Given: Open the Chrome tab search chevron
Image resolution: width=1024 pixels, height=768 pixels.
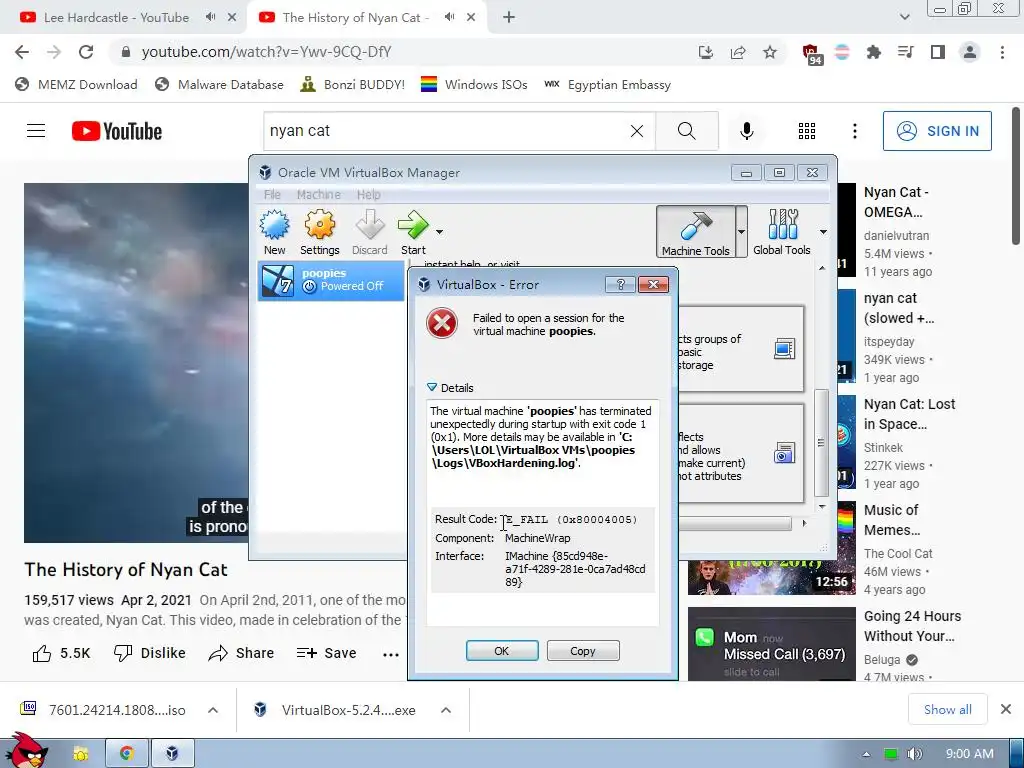Looking at the screenshot, I should coord(904,18).
